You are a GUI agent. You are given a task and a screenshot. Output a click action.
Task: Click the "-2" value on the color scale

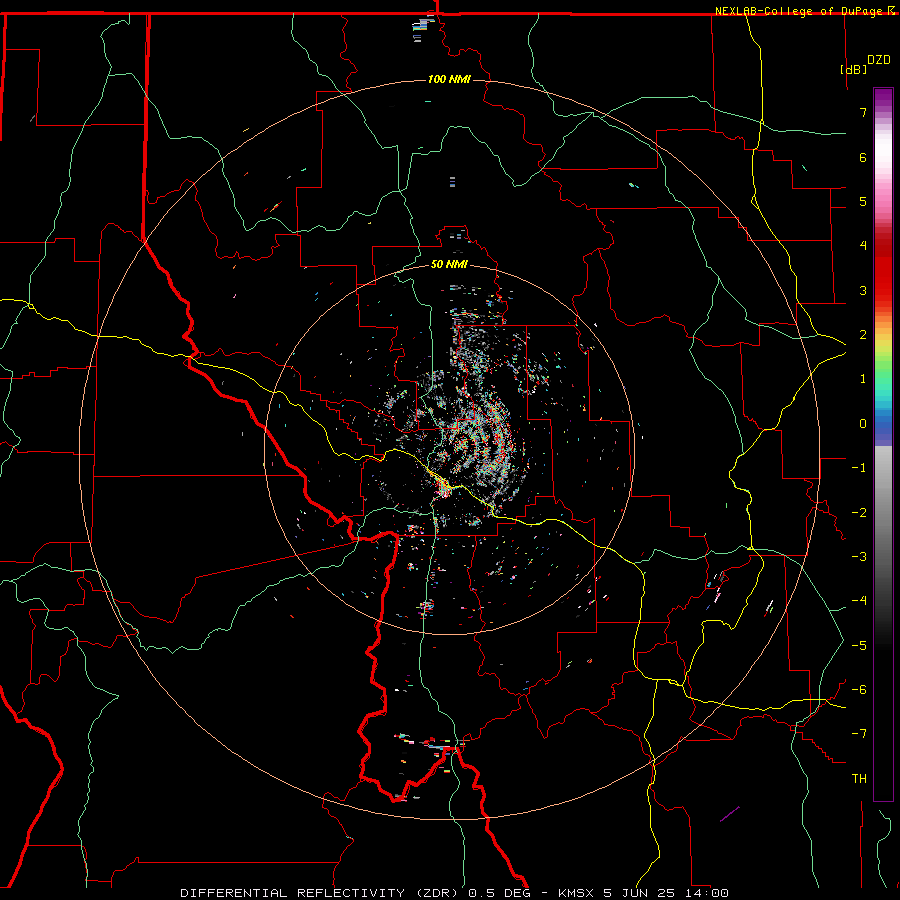point(859,513)
